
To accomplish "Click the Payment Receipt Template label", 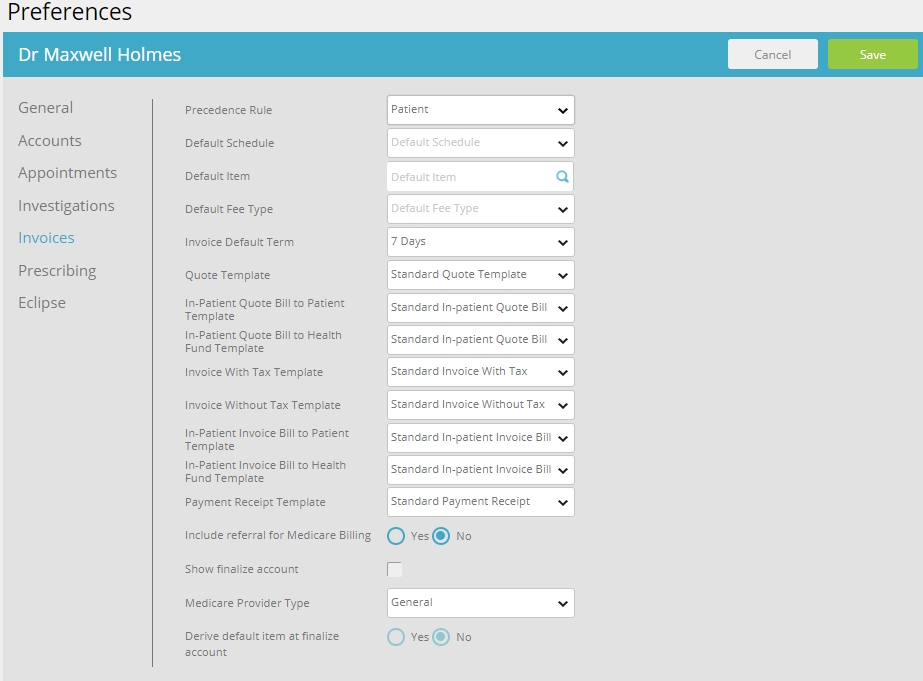I will point(255,502).
